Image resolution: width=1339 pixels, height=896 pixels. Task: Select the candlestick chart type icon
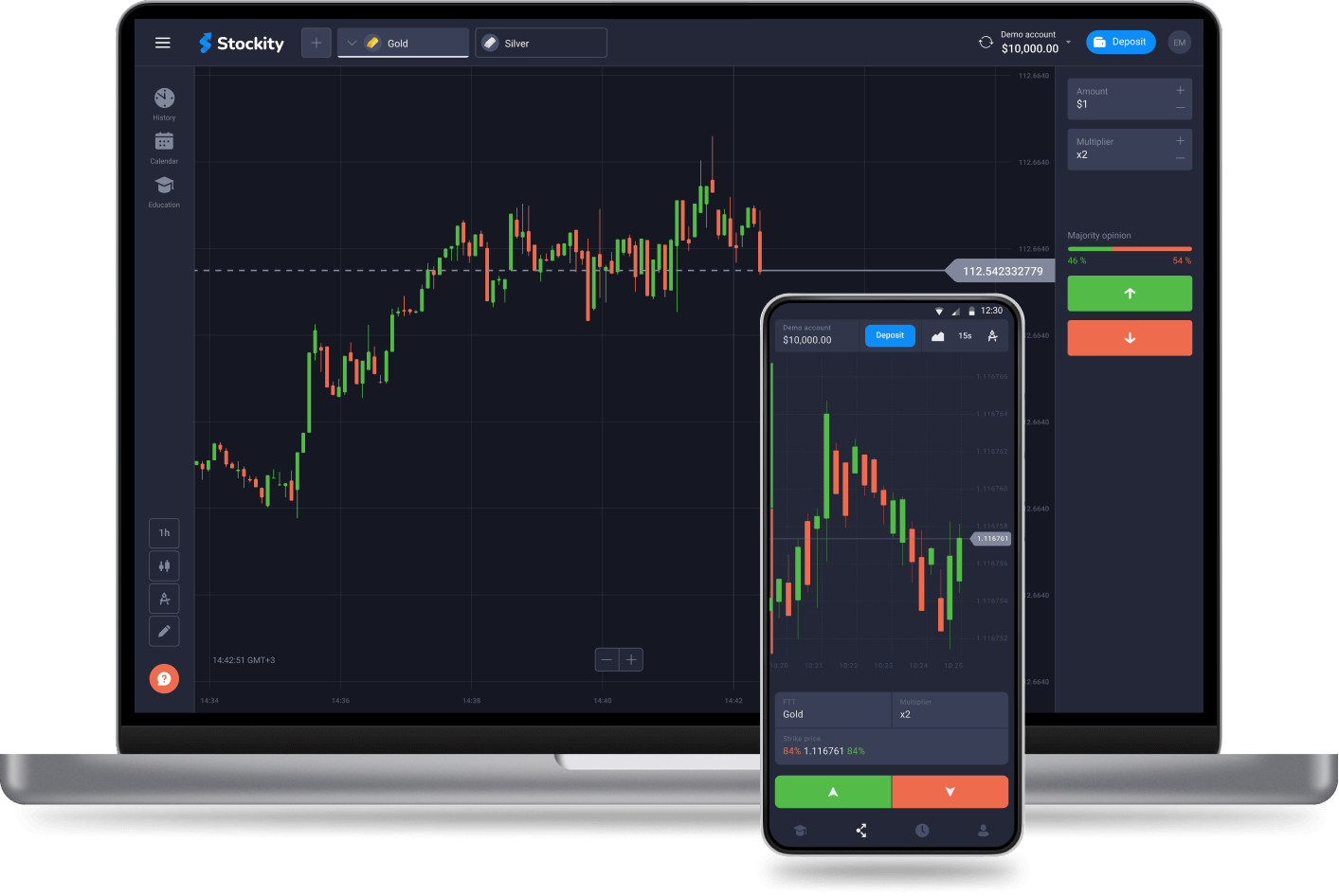[x=164, y=565]
